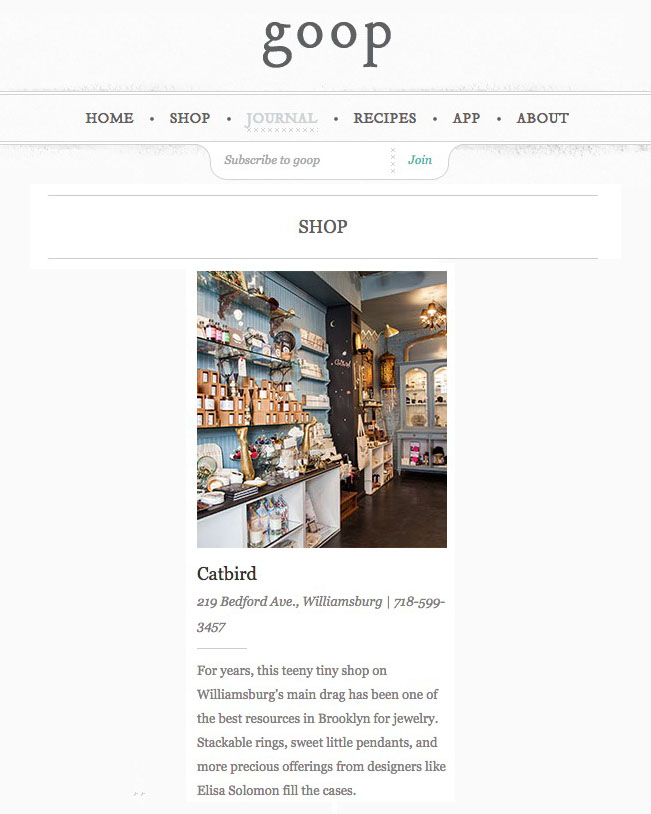The width and height of the screenshot is (651, 814).
Task: Click the bullet separator between APP and ABOUT
Action: click(x=498, y=119)
